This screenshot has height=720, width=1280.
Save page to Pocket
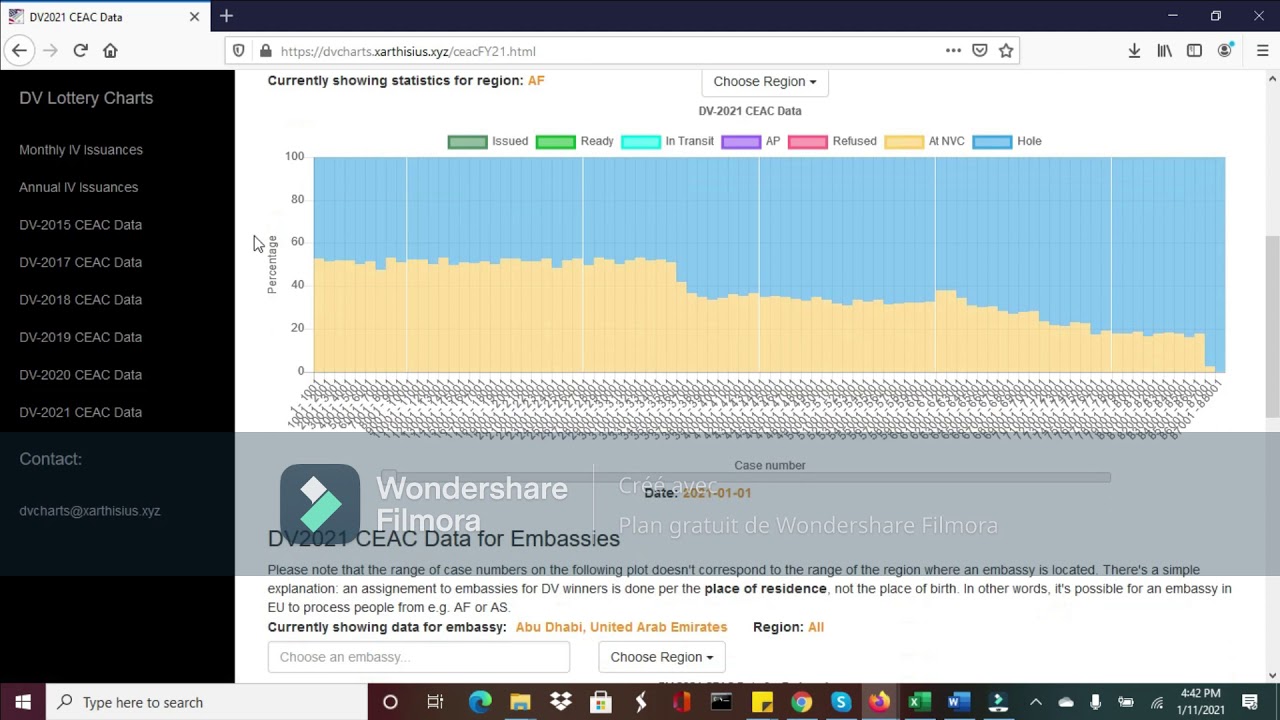(980, 50)
